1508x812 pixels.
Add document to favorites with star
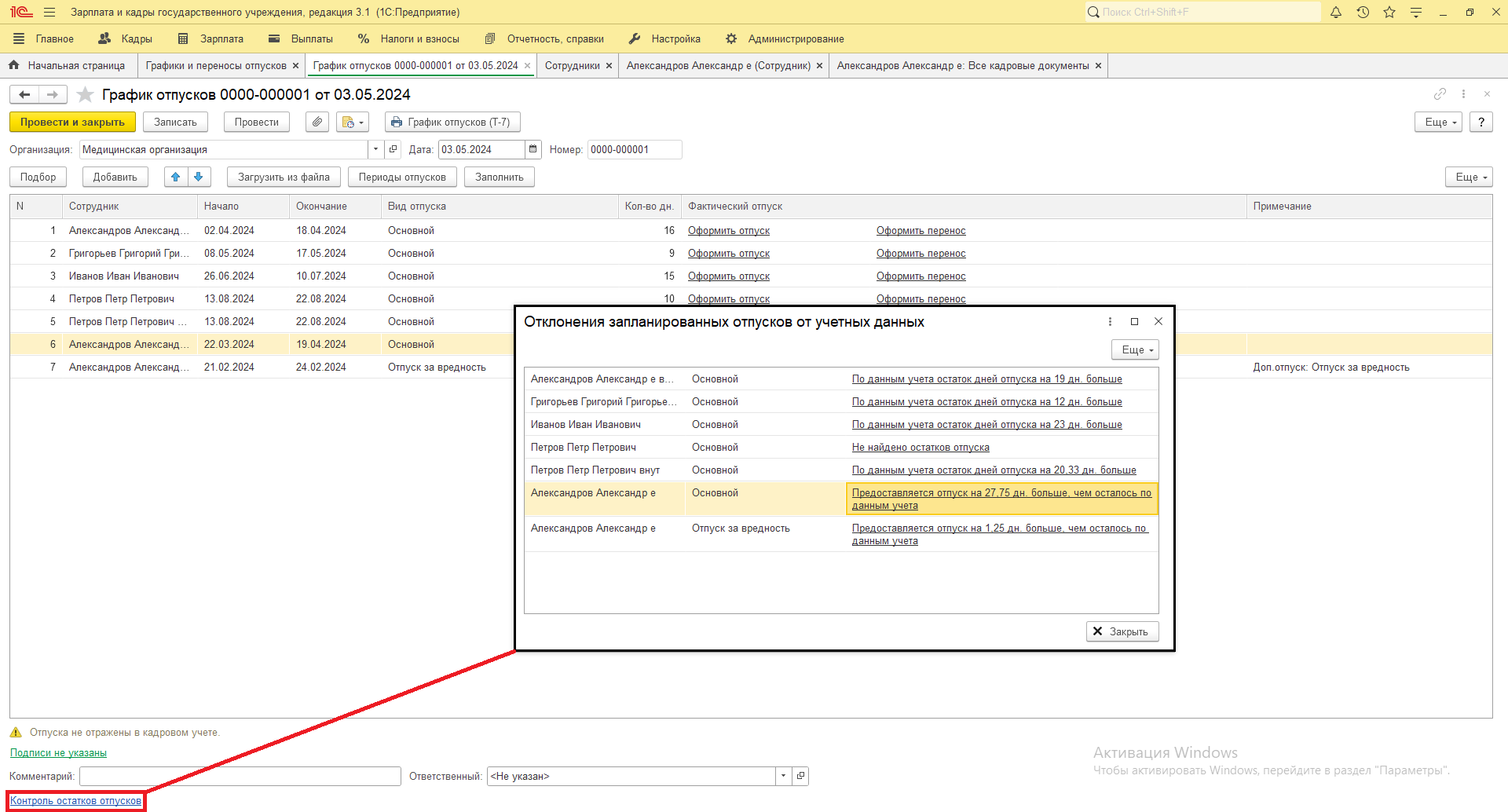(85, 95)
